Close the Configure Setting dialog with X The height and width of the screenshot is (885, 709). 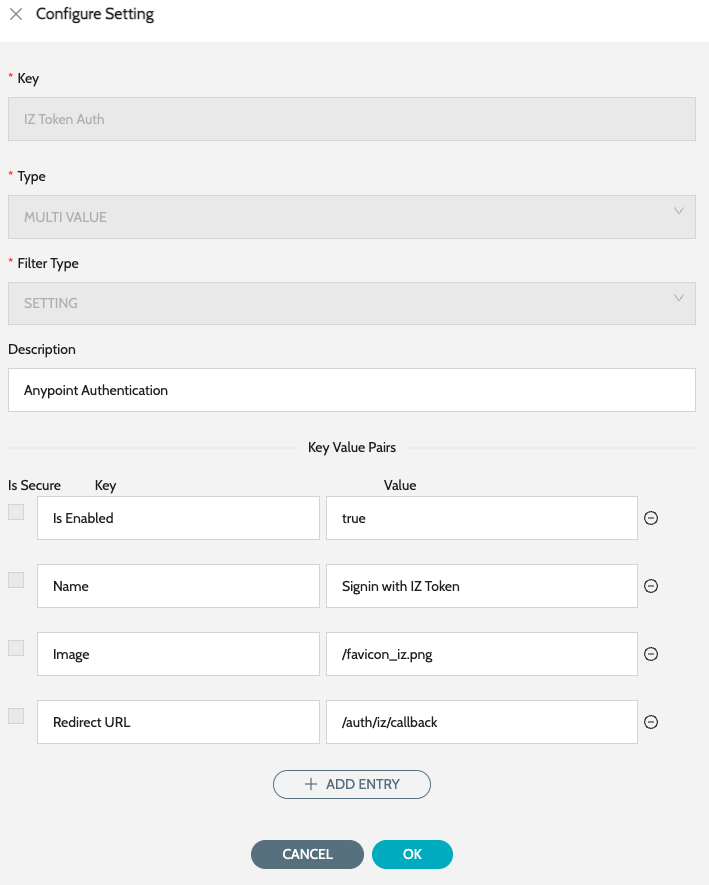(16, 14)
